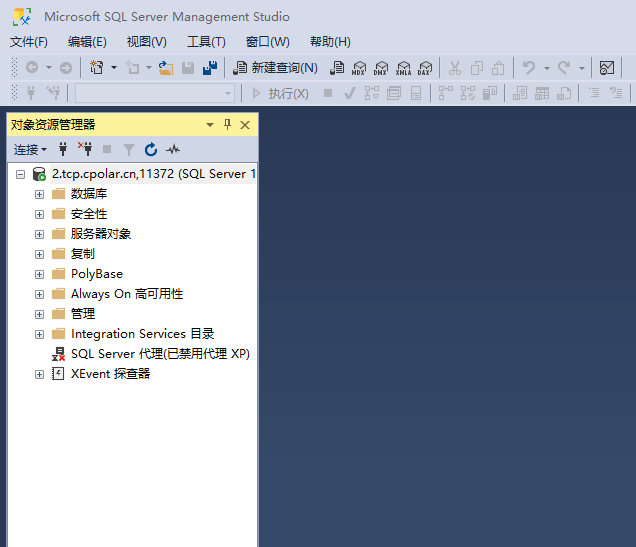Screen dimensions: 636x547
Task: Select the 数据库 tree item
Action: coord(89,194)
